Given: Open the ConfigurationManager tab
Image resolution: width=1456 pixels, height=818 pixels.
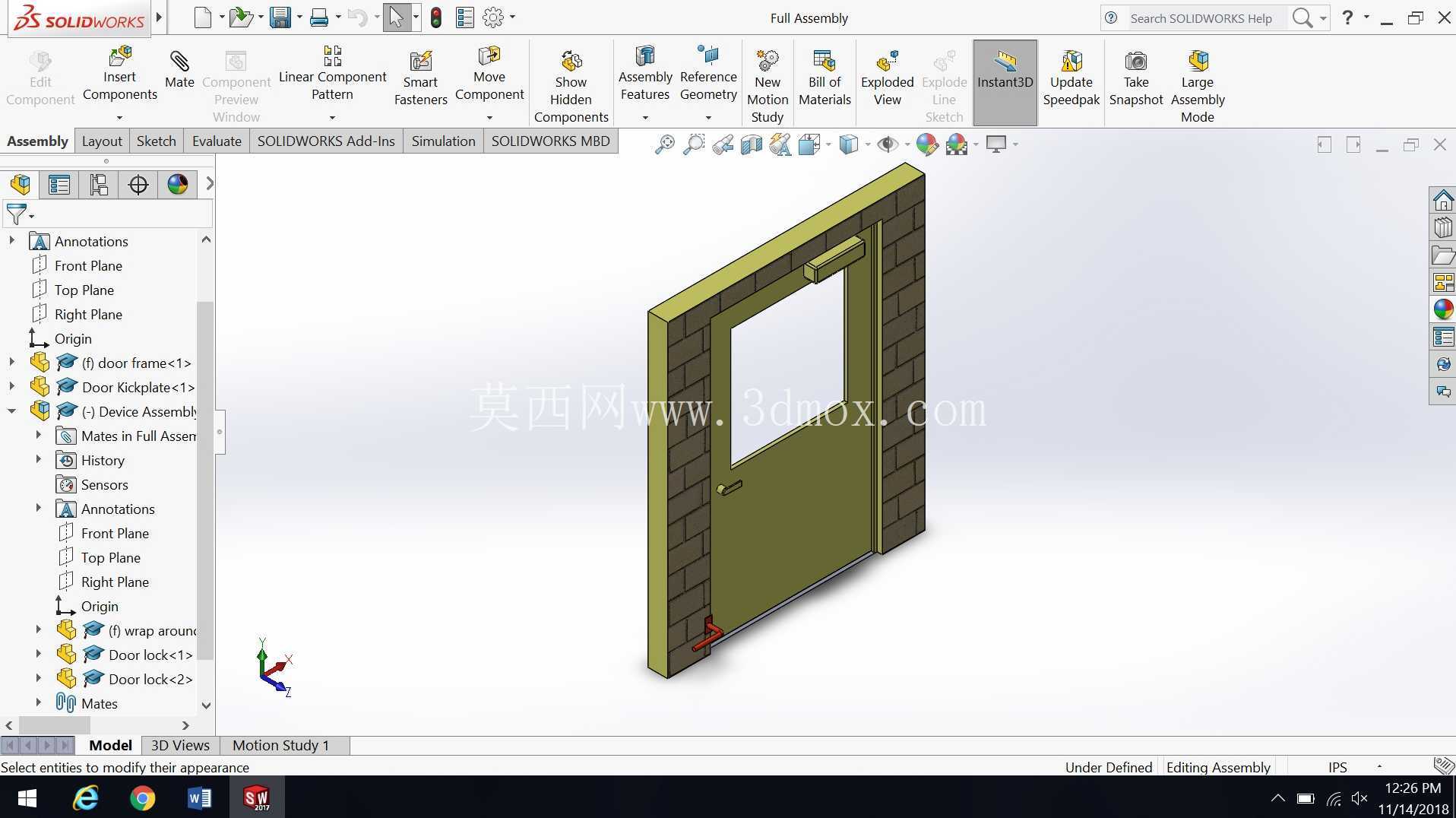Looking at the screenshot, I should pyautogui.click(x=99, y=184).
